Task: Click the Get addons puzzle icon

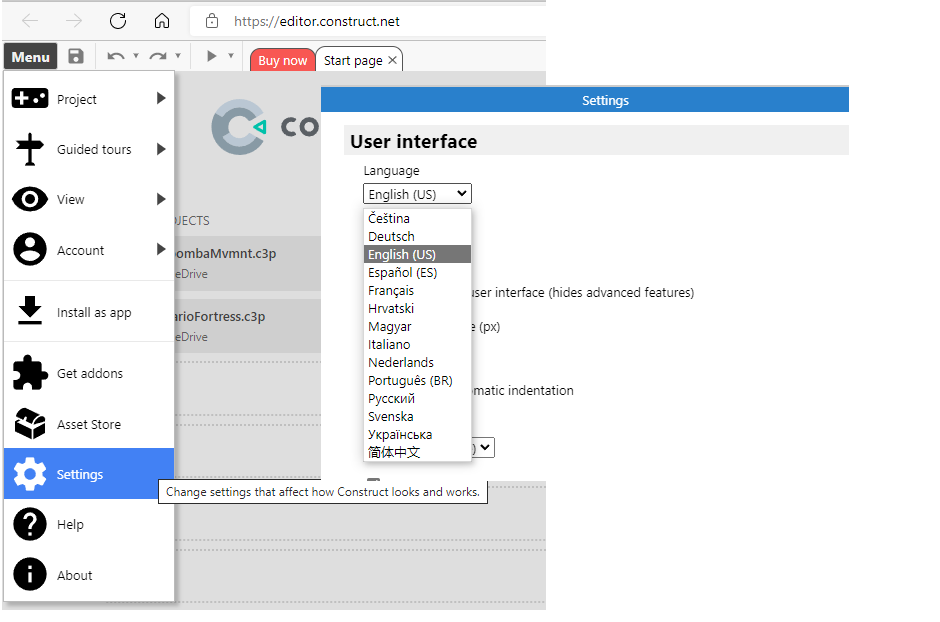Action: (x=30, y=373)
